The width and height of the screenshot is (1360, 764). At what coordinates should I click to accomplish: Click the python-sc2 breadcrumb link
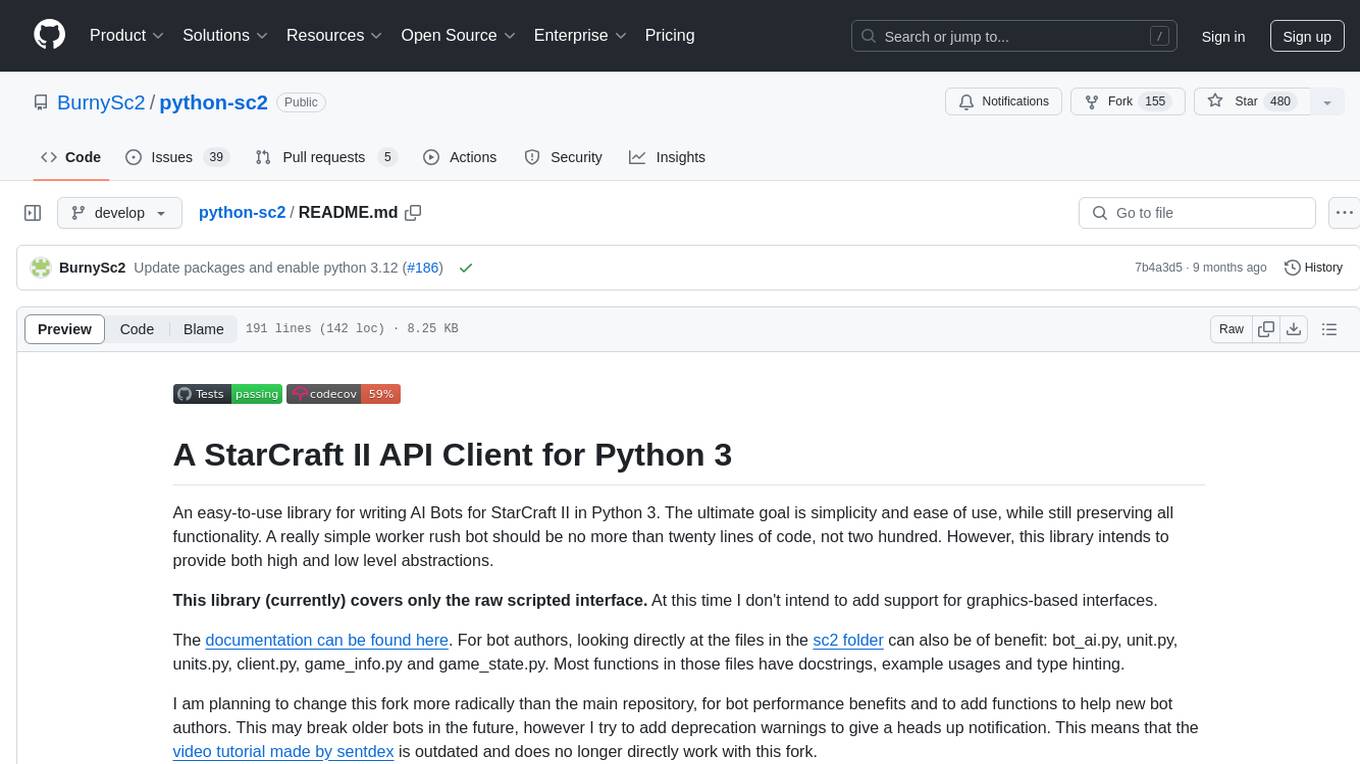tap(242, 213)
